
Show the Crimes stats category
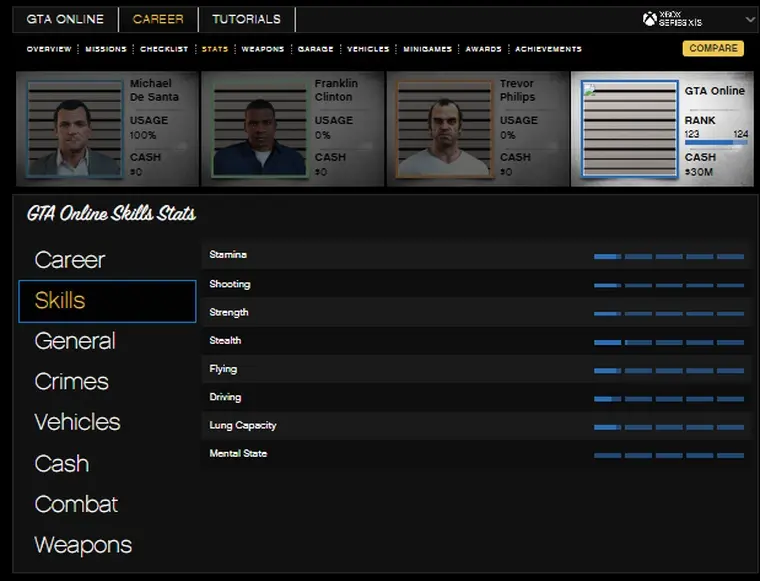(71, 382)
